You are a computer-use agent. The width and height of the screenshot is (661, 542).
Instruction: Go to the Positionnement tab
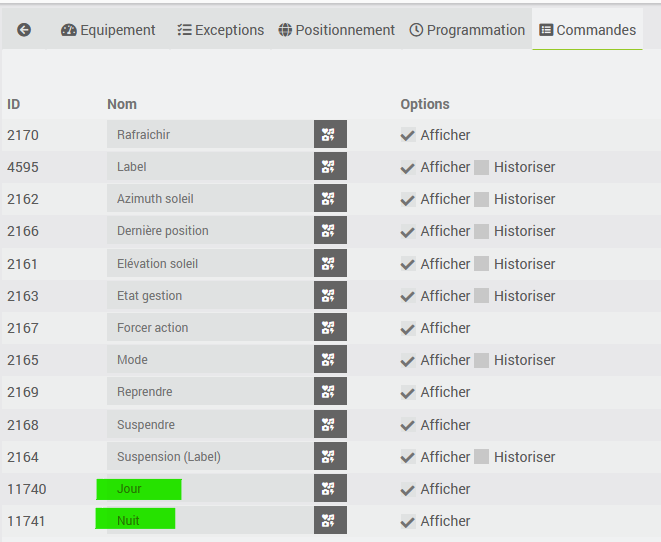click(x=337, y=30)
